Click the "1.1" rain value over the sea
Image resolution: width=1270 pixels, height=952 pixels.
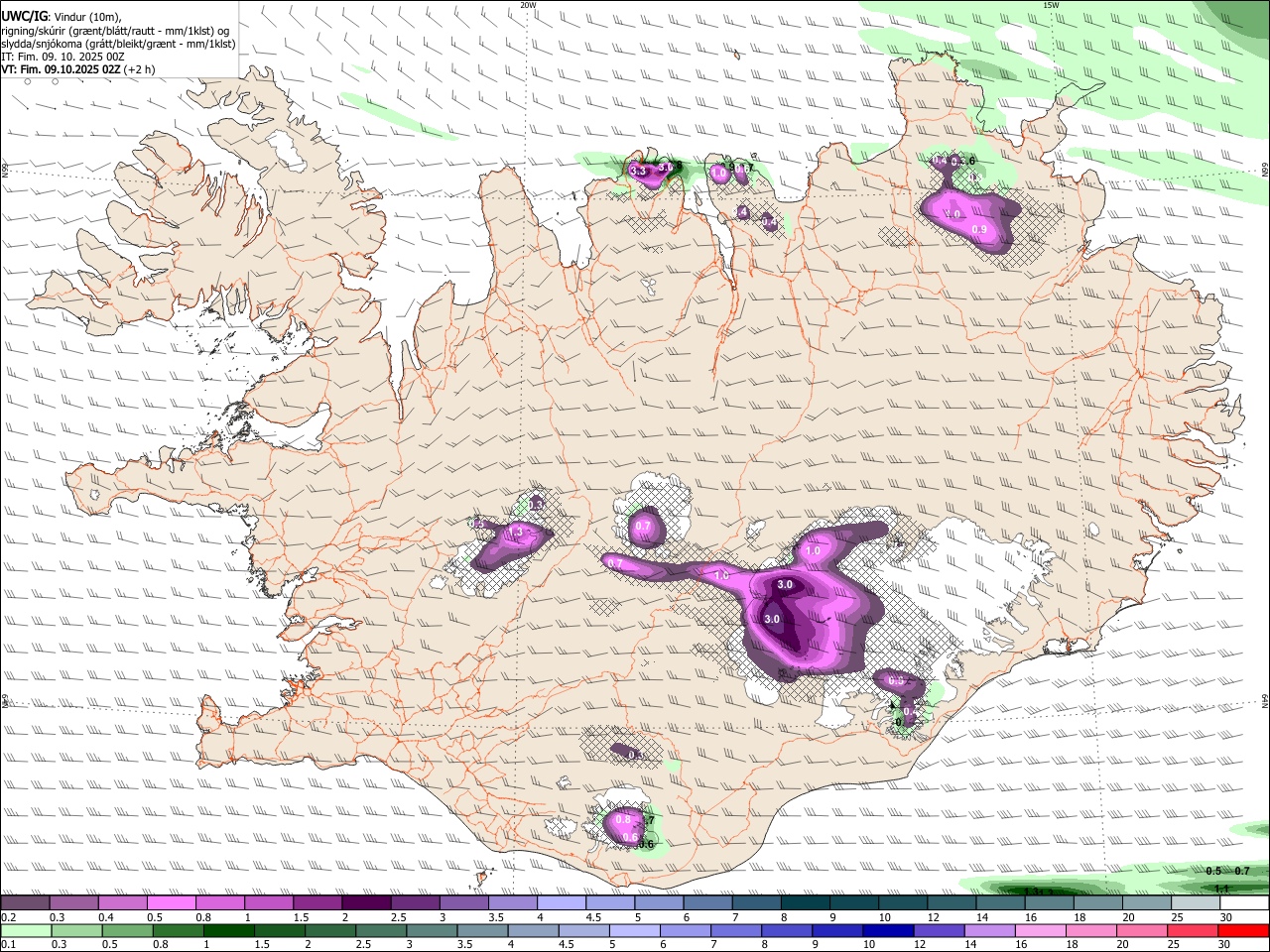point(1221,889)
